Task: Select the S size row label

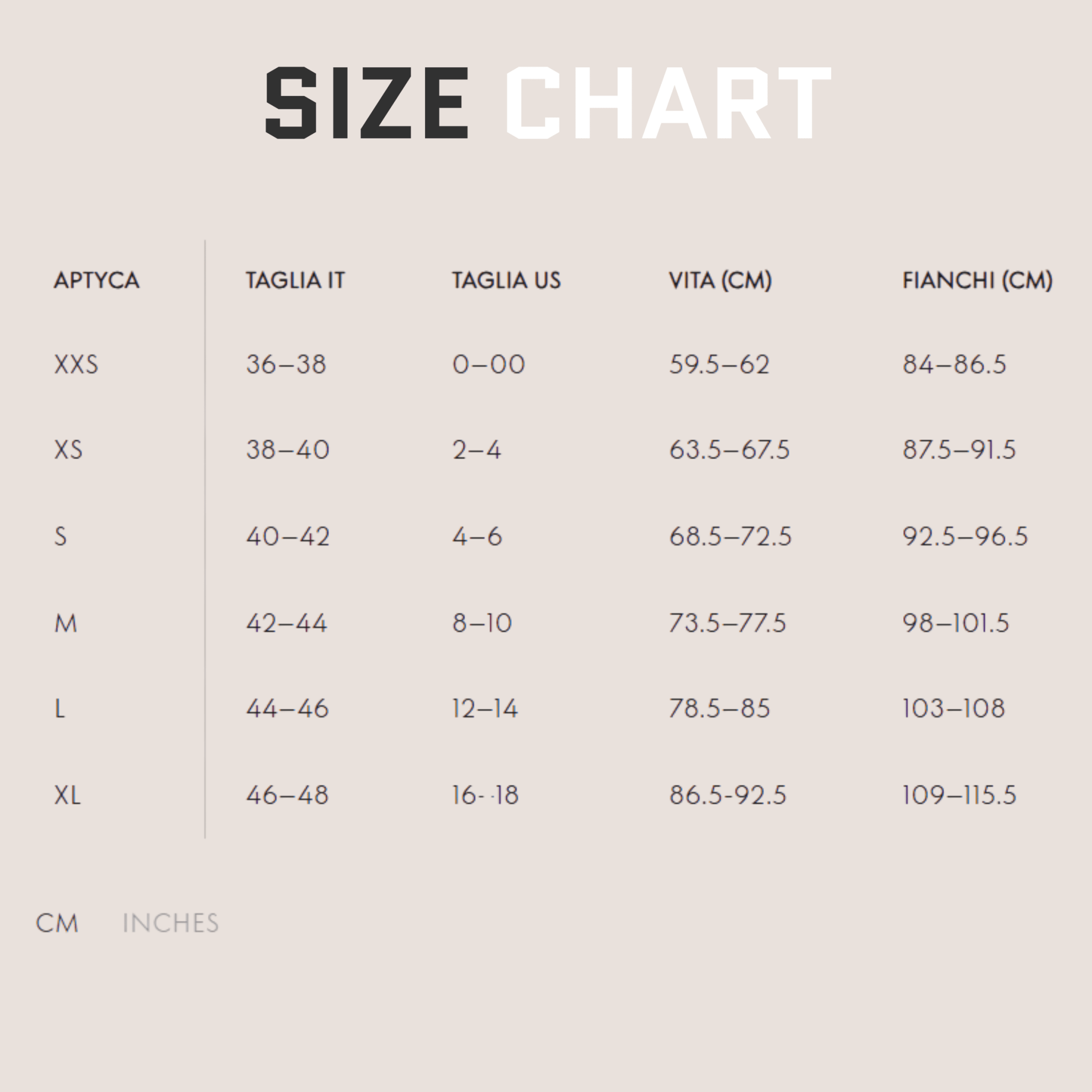Action: coord(60,536)
